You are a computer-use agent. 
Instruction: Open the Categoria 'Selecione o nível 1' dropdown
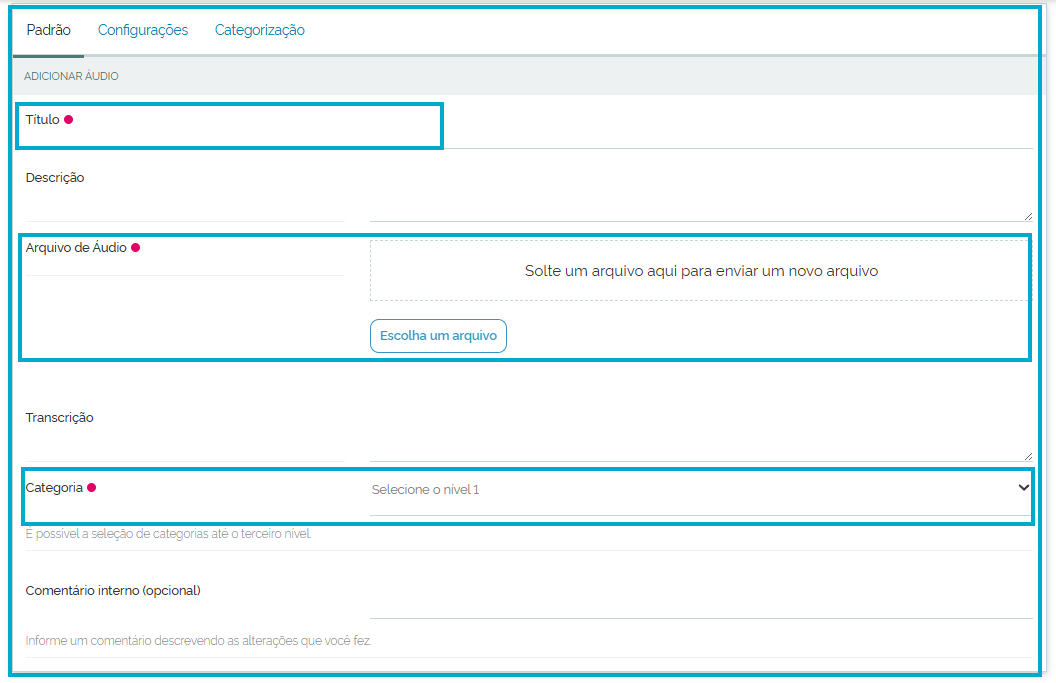click(690, 489)
